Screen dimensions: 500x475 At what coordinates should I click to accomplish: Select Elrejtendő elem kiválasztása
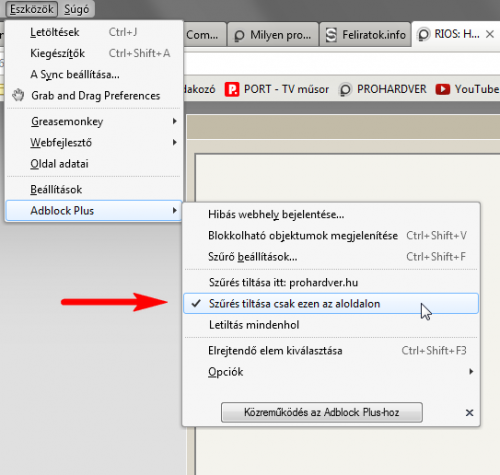point(331,351)
